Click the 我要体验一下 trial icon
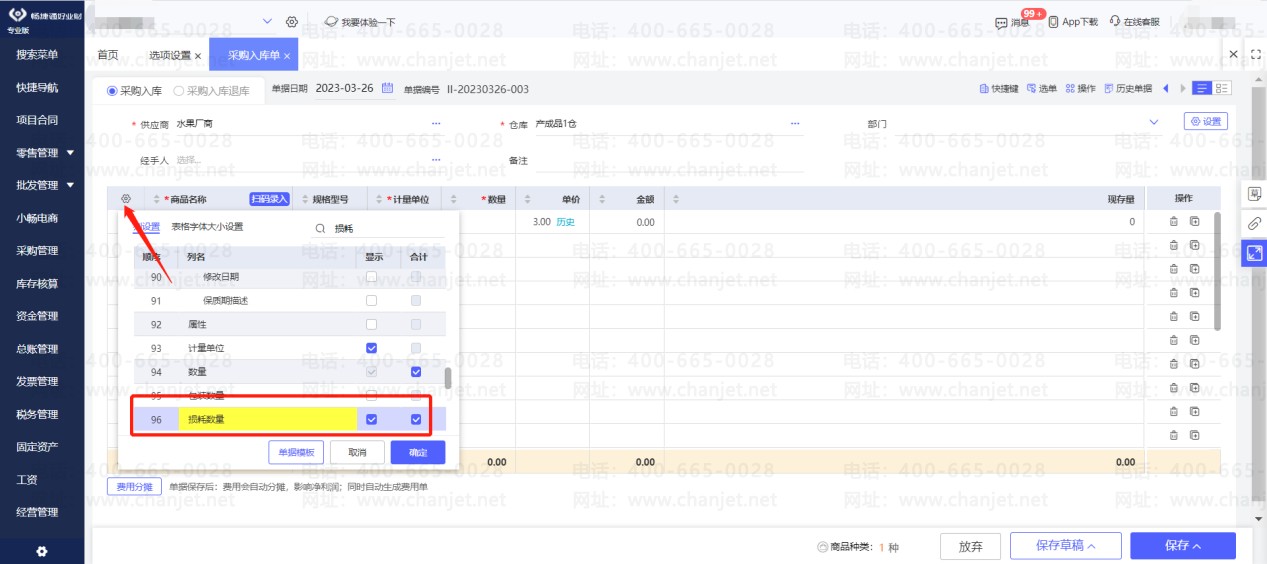Screen dimensions: 1267x564 pyautogui.click(x=331, y=21)
